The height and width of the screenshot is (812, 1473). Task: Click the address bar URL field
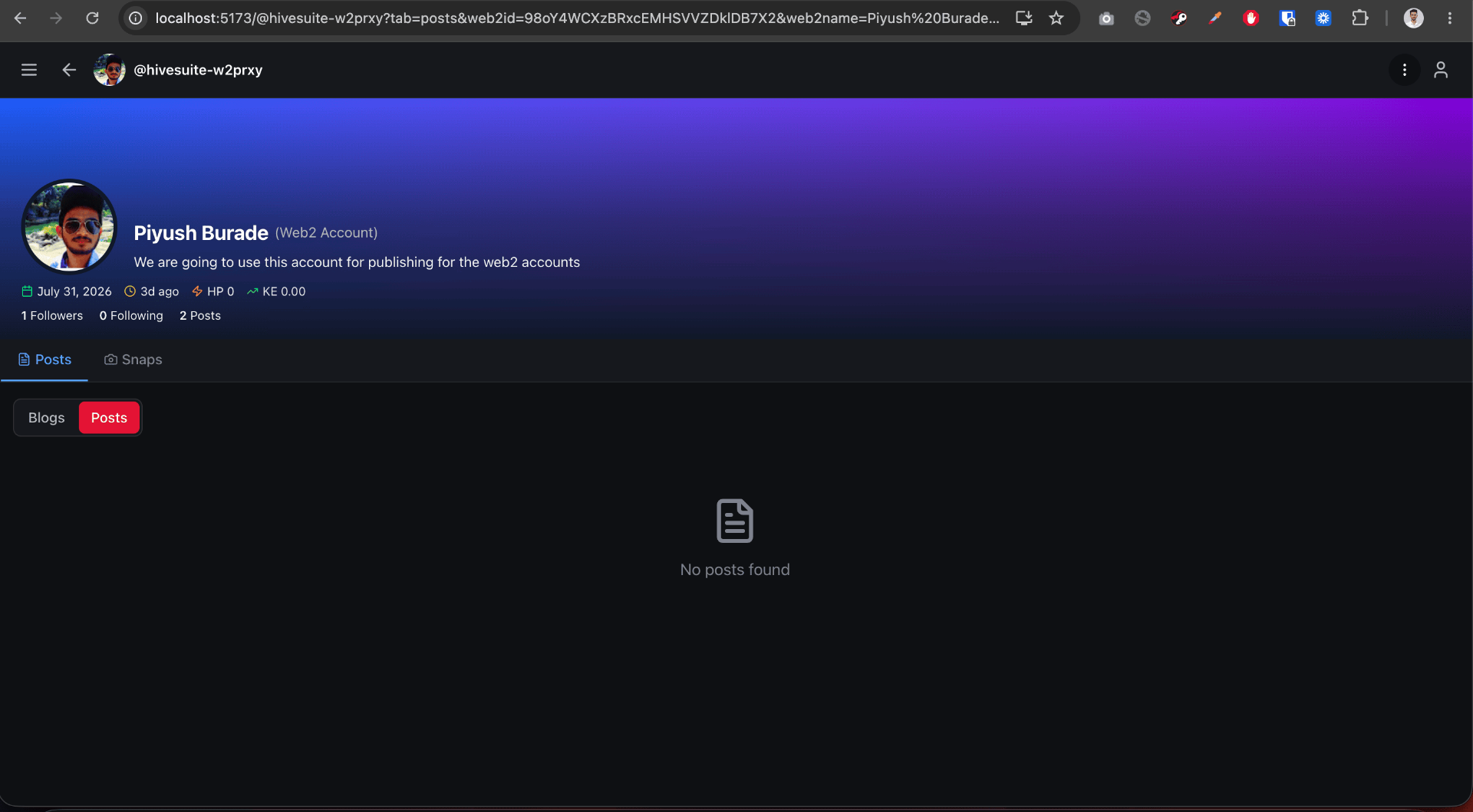tap(577, 18)
